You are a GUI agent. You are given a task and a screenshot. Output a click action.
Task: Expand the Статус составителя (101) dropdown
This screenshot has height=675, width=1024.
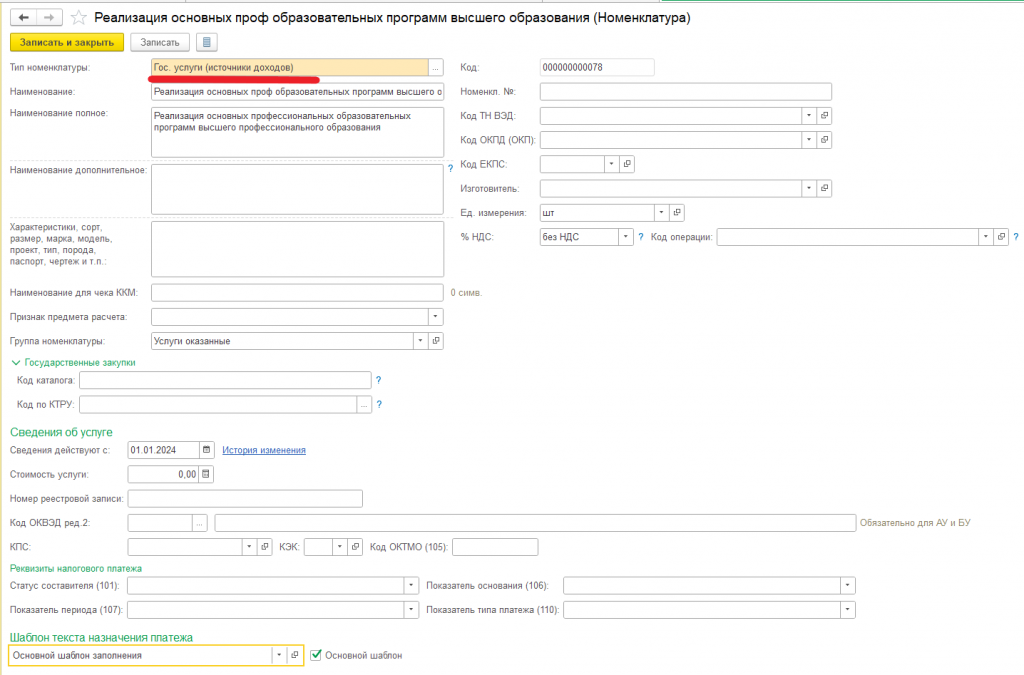coord(411,586)
